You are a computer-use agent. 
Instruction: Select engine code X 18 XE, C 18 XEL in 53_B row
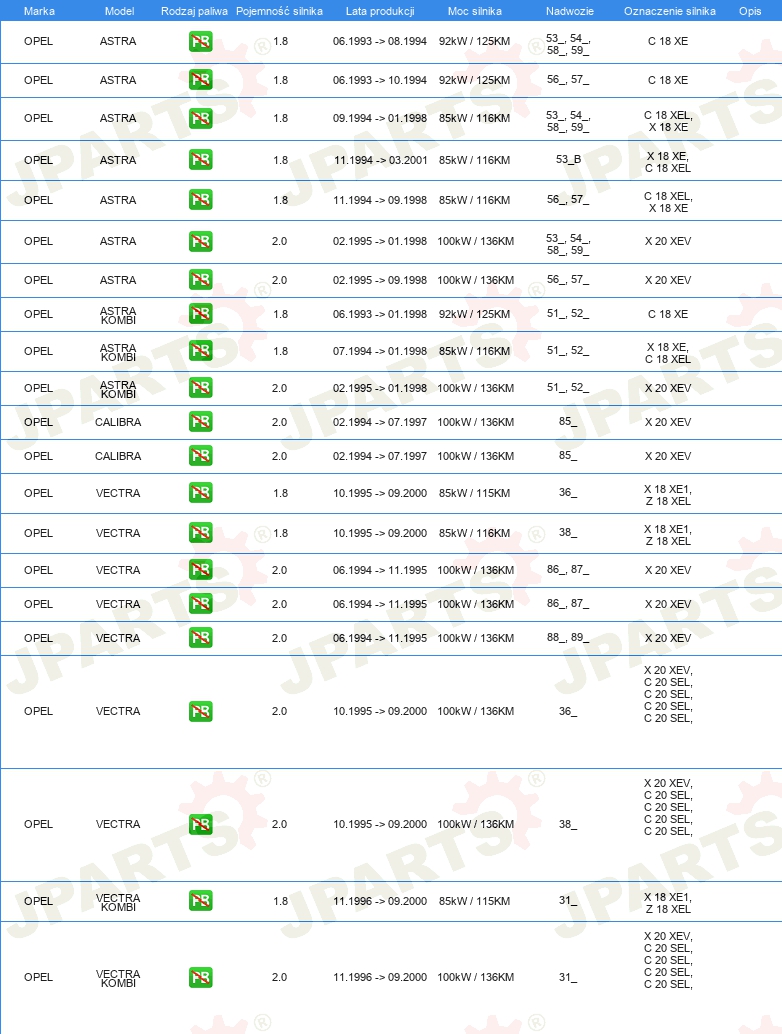(668, 162)
